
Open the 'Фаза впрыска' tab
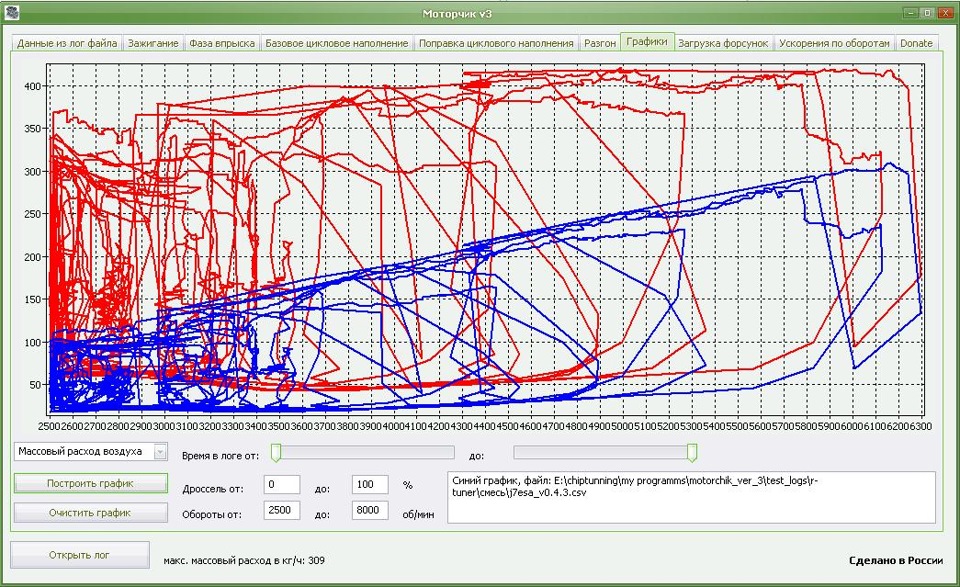click(x=222, y=43)
